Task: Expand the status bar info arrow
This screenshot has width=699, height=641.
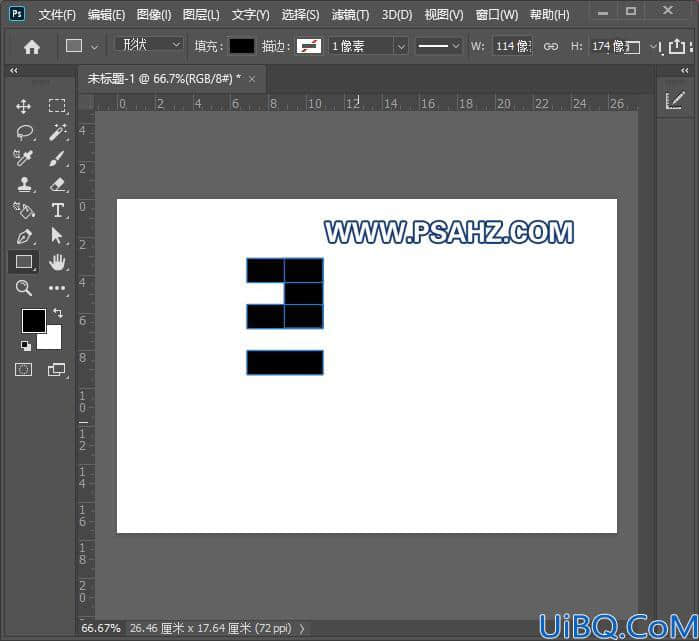Action: [302, 629]
